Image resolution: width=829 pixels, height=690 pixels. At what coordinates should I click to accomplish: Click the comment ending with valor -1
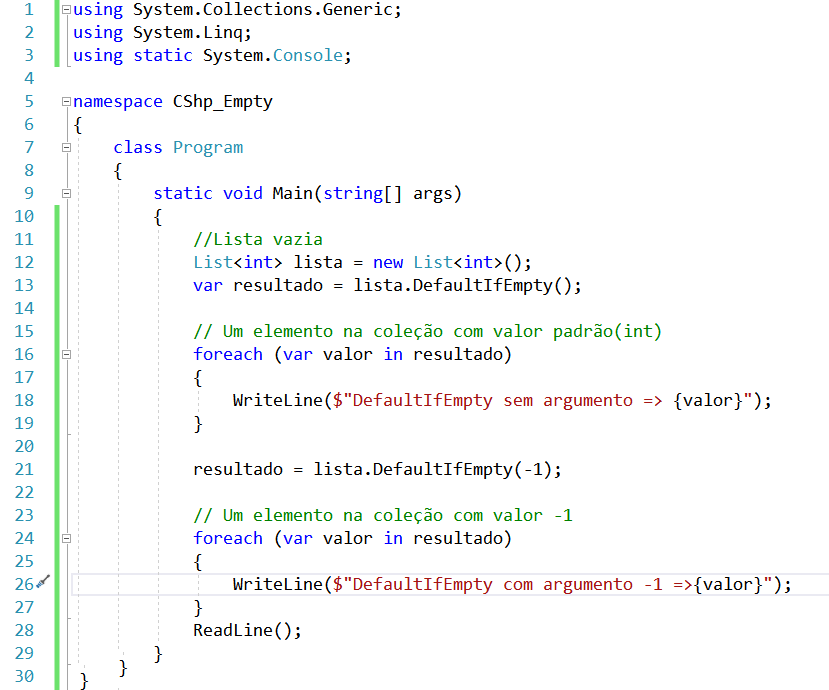pos(383,516)
